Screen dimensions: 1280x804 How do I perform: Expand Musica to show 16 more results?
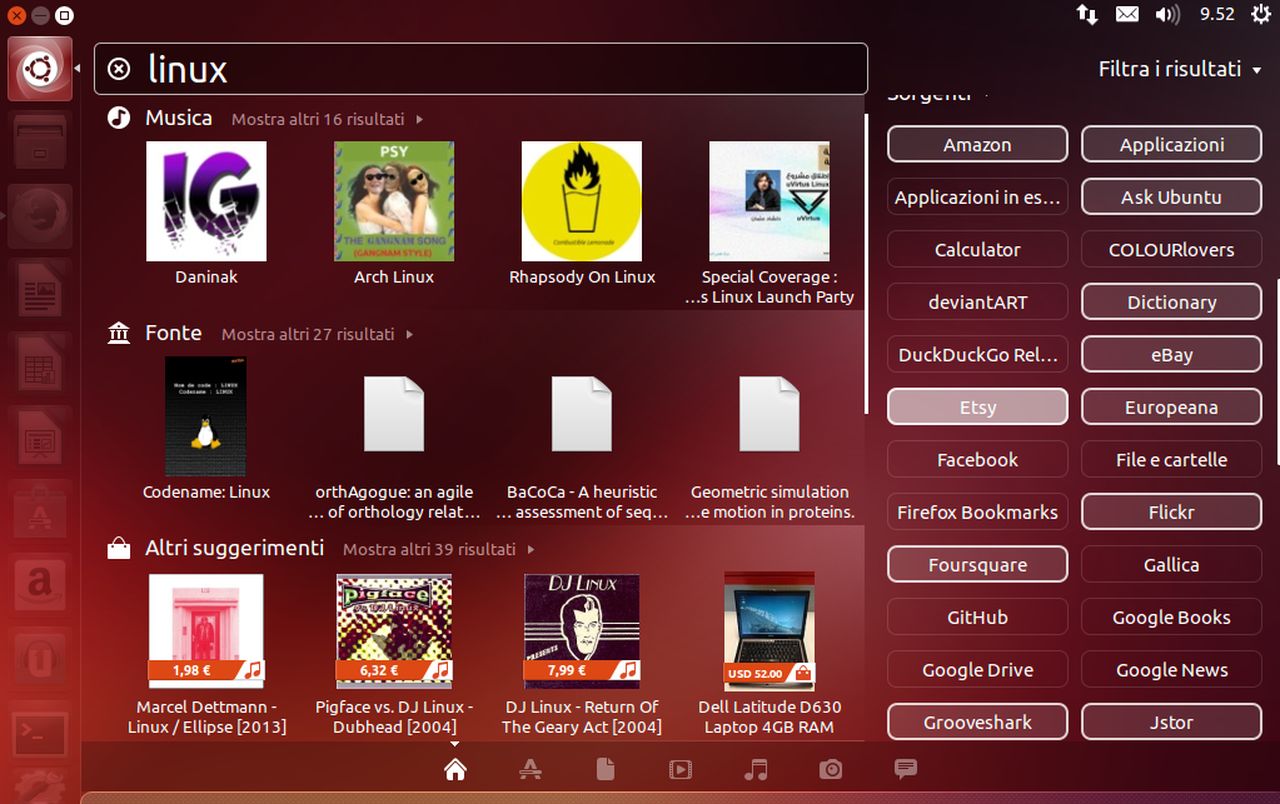pyautogui.click(x=327, y=119)
